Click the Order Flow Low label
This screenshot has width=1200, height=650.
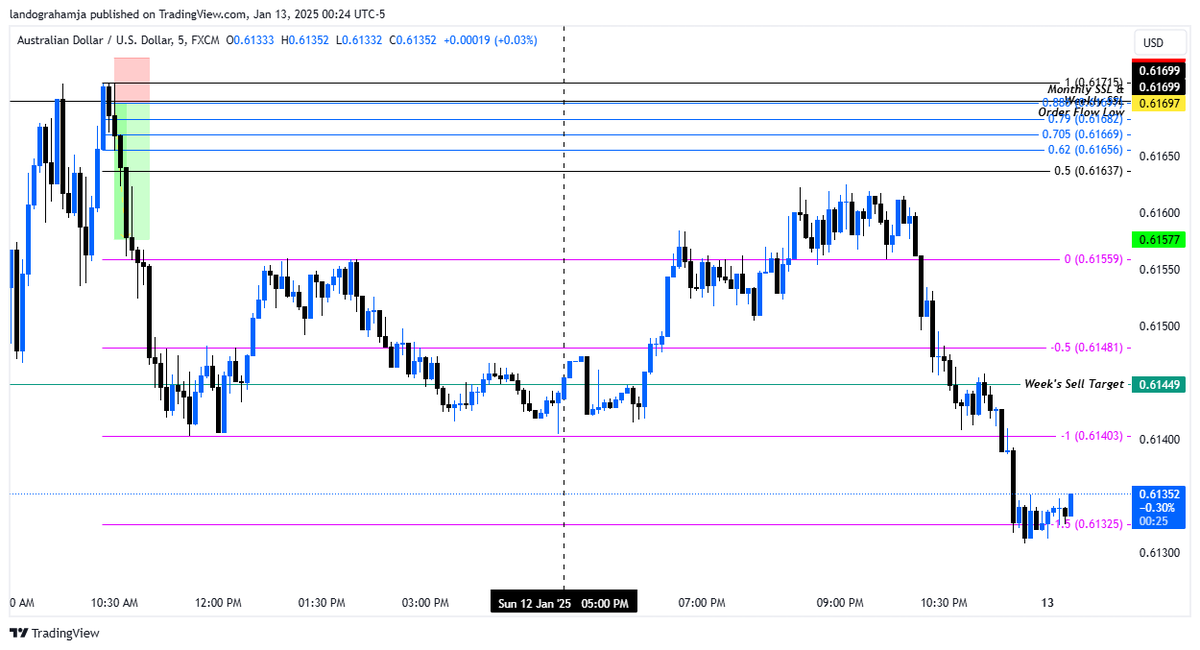click(1081, 113)
